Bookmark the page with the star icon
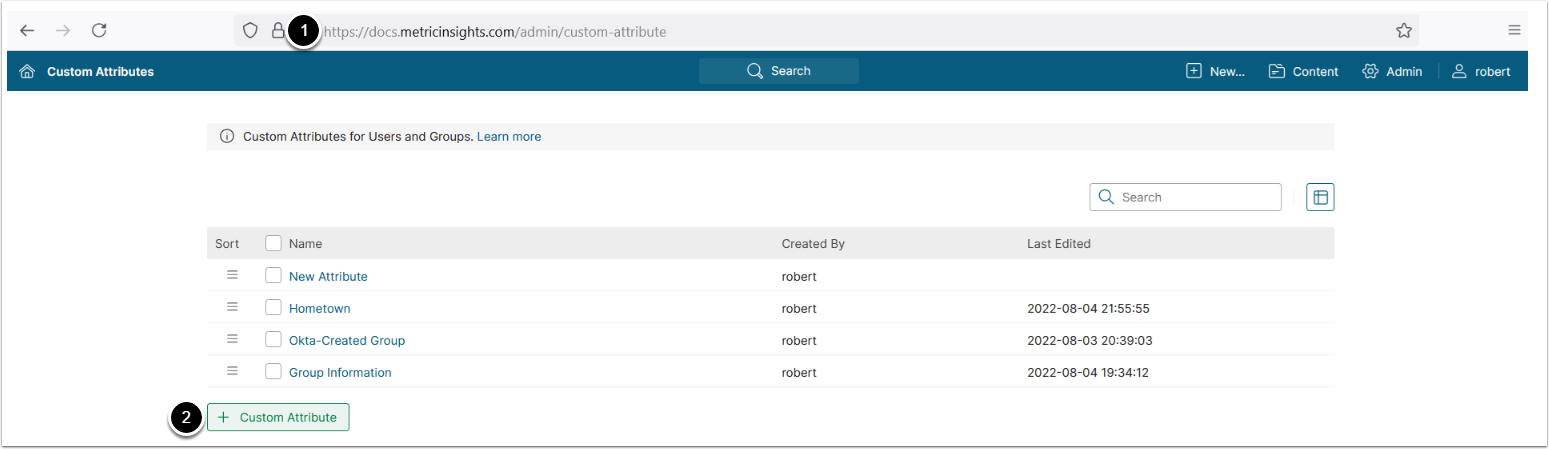Image resolution: width=1549 pixels, height=449 pixels. (x=1404, y=31)
